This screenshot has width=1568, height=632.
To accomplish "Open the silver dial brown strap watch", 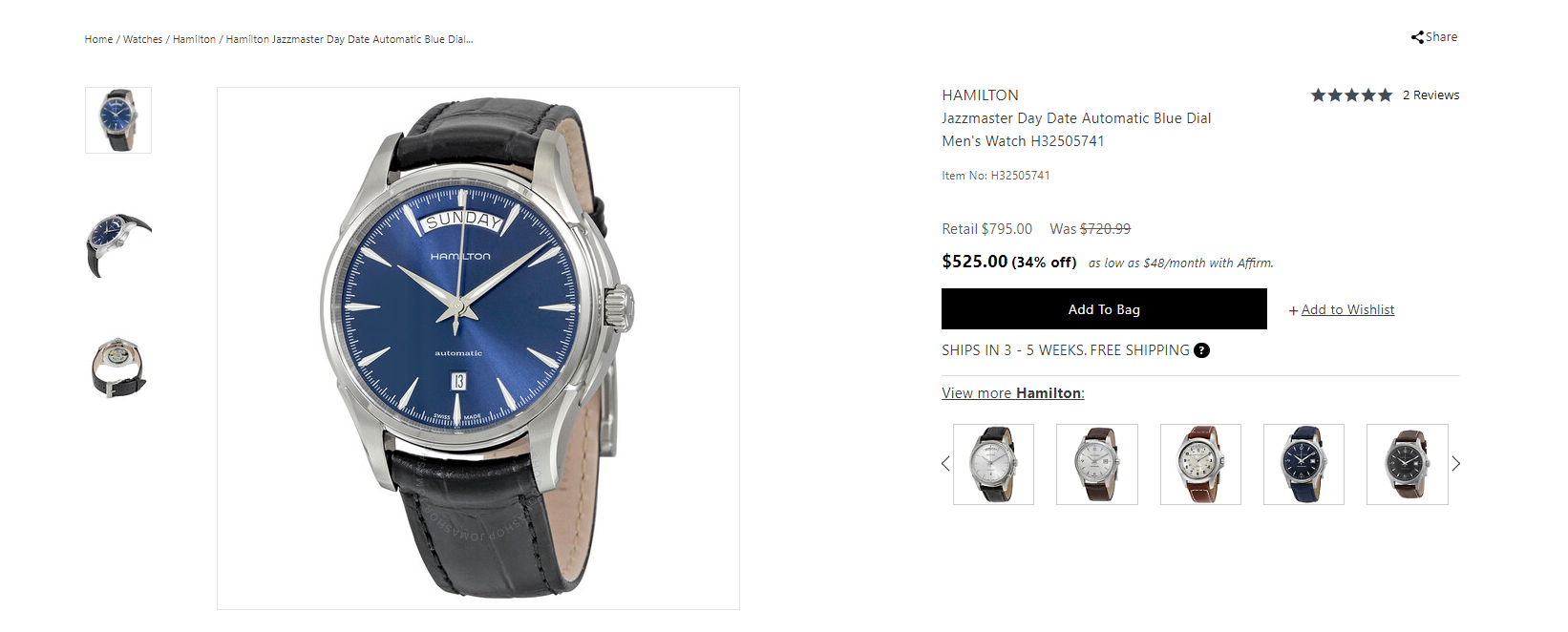I will 1097,464.
